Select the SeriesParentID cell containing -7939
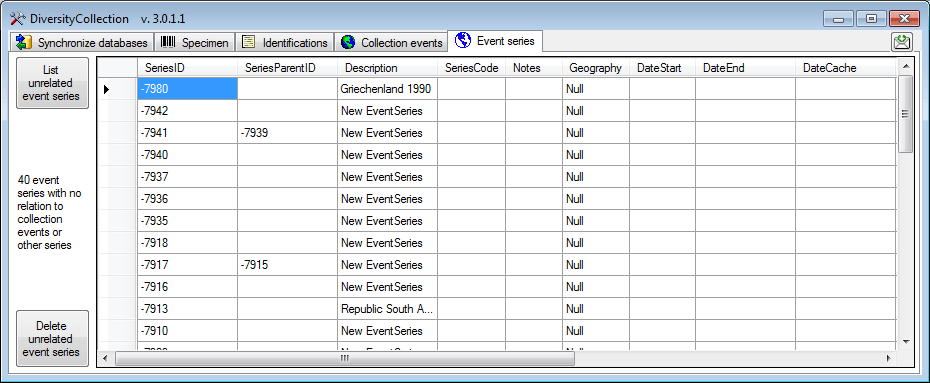The image size is (930, 383). pos(288,133)
